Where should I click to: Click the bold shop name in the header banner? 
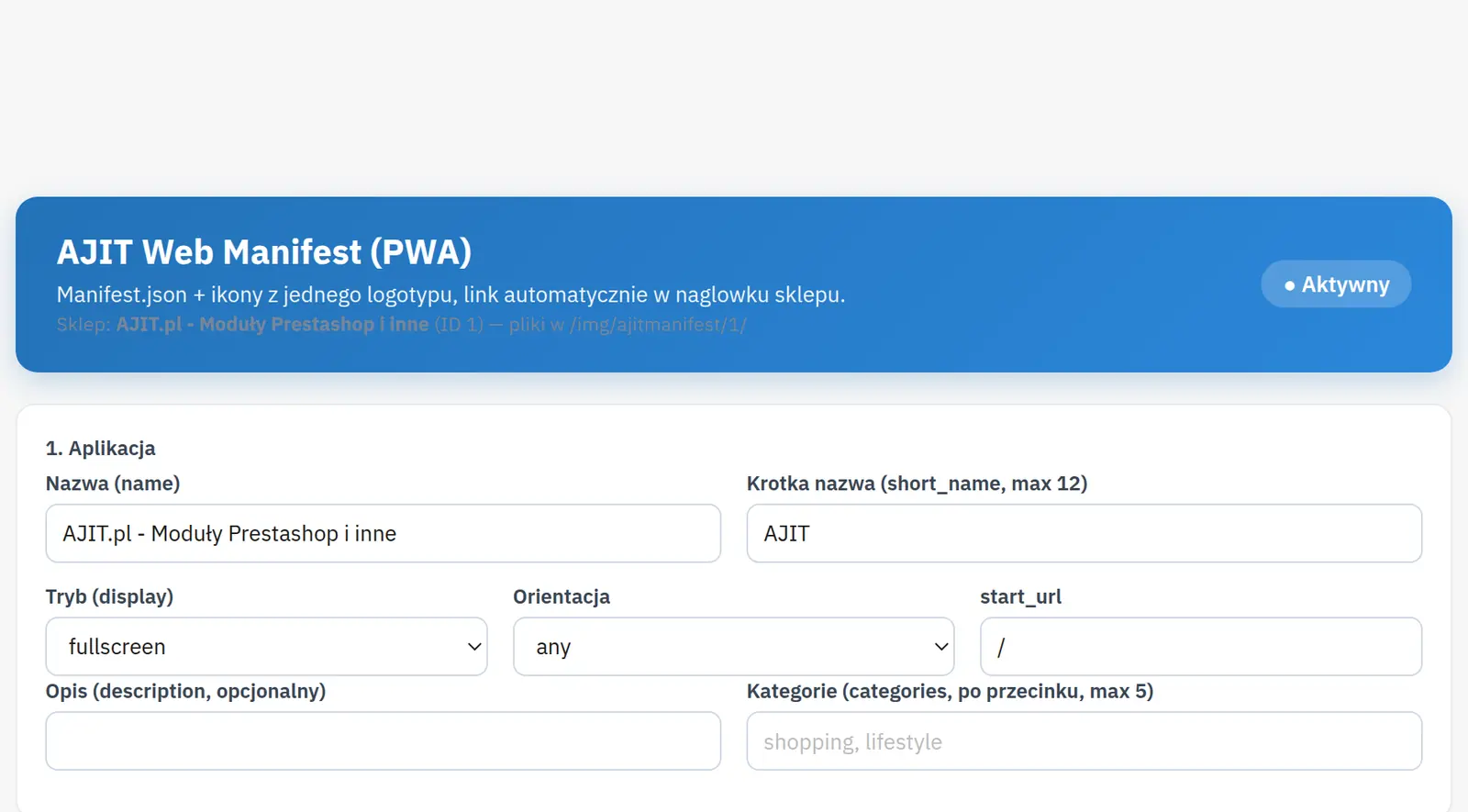tap(272, 325)
